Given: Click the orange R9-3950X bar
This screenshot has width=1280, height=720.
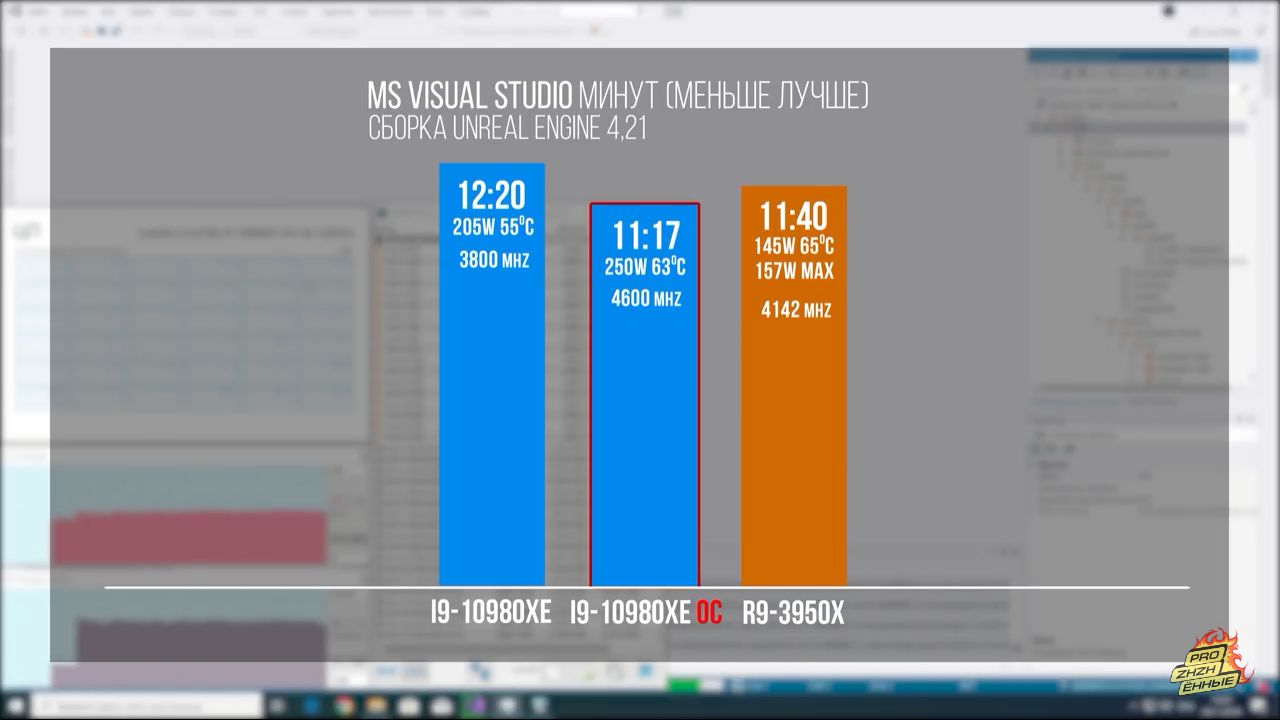Looking at the screenshot, I should click(x=794, y=386).
